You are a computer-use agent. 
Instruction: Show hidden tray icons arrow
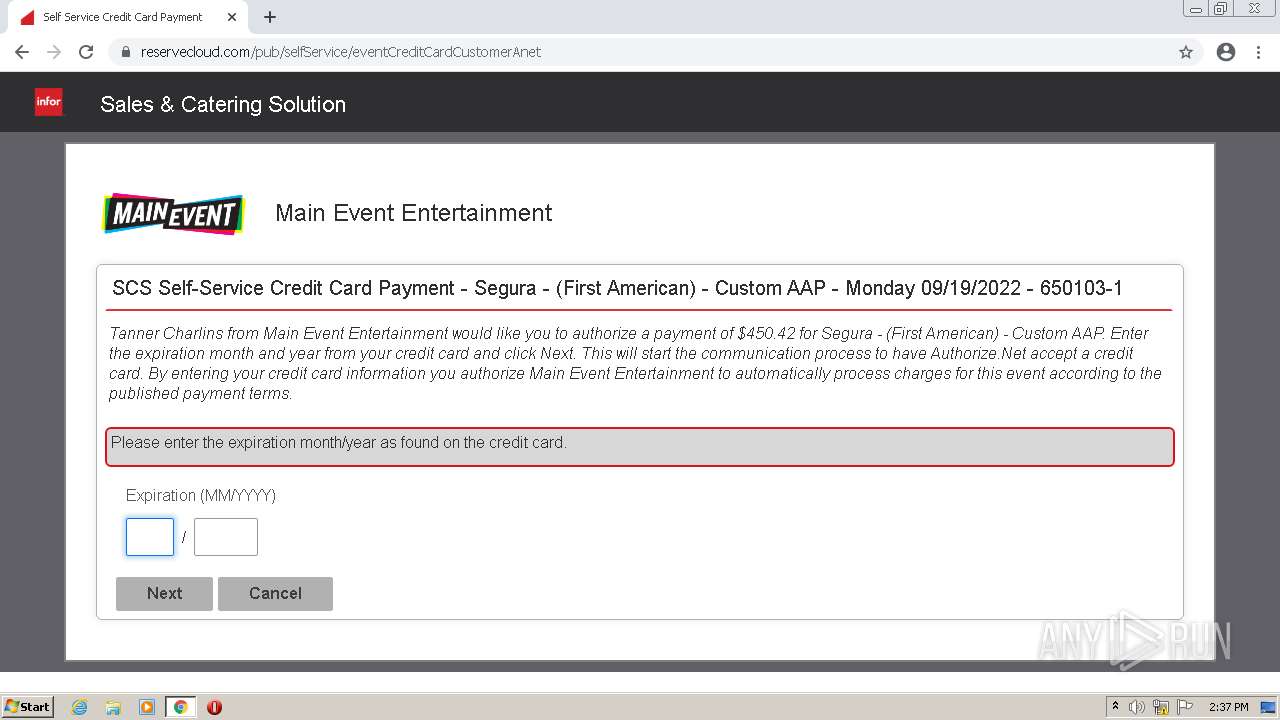[x=1115, y=706]
